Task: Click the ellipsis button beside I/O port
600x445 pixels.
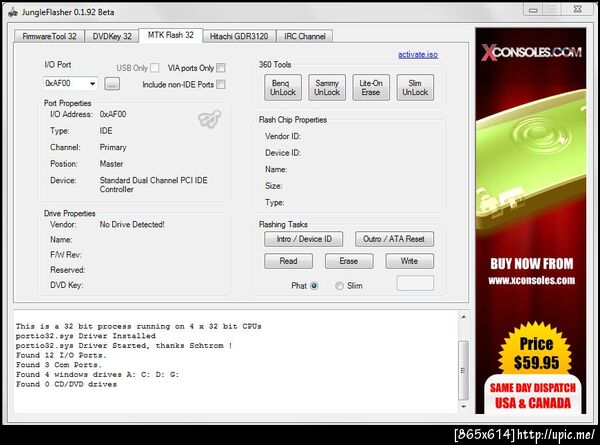Action: [112, 84]
